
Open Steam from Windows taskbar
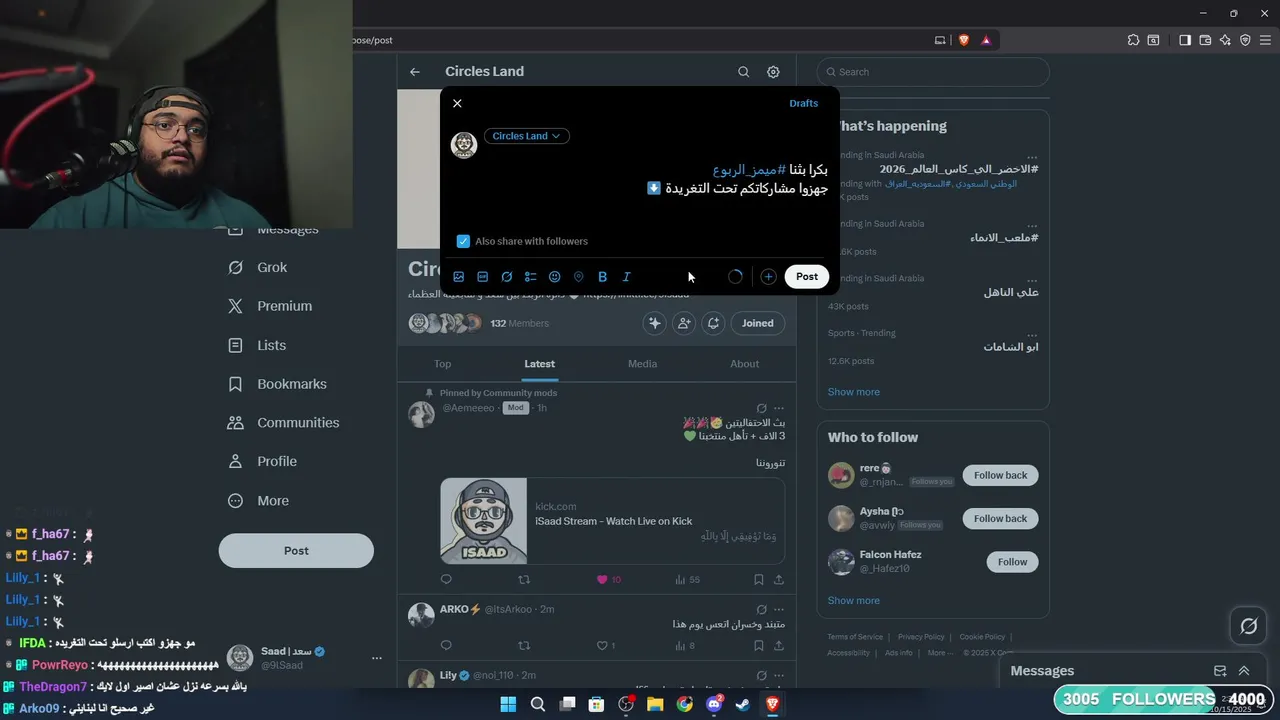[742, 704]
